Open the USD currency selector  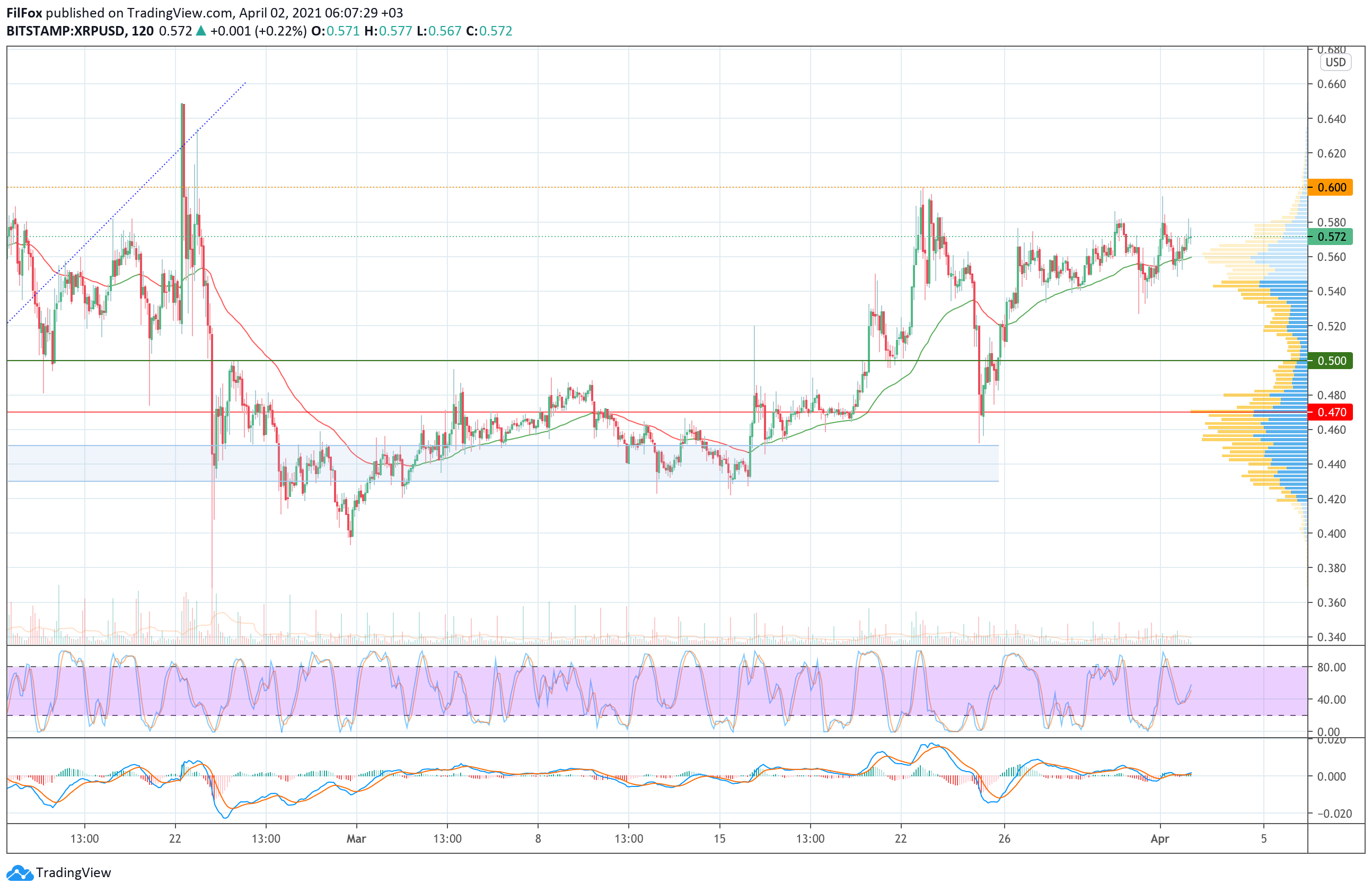click(1335, 62)
